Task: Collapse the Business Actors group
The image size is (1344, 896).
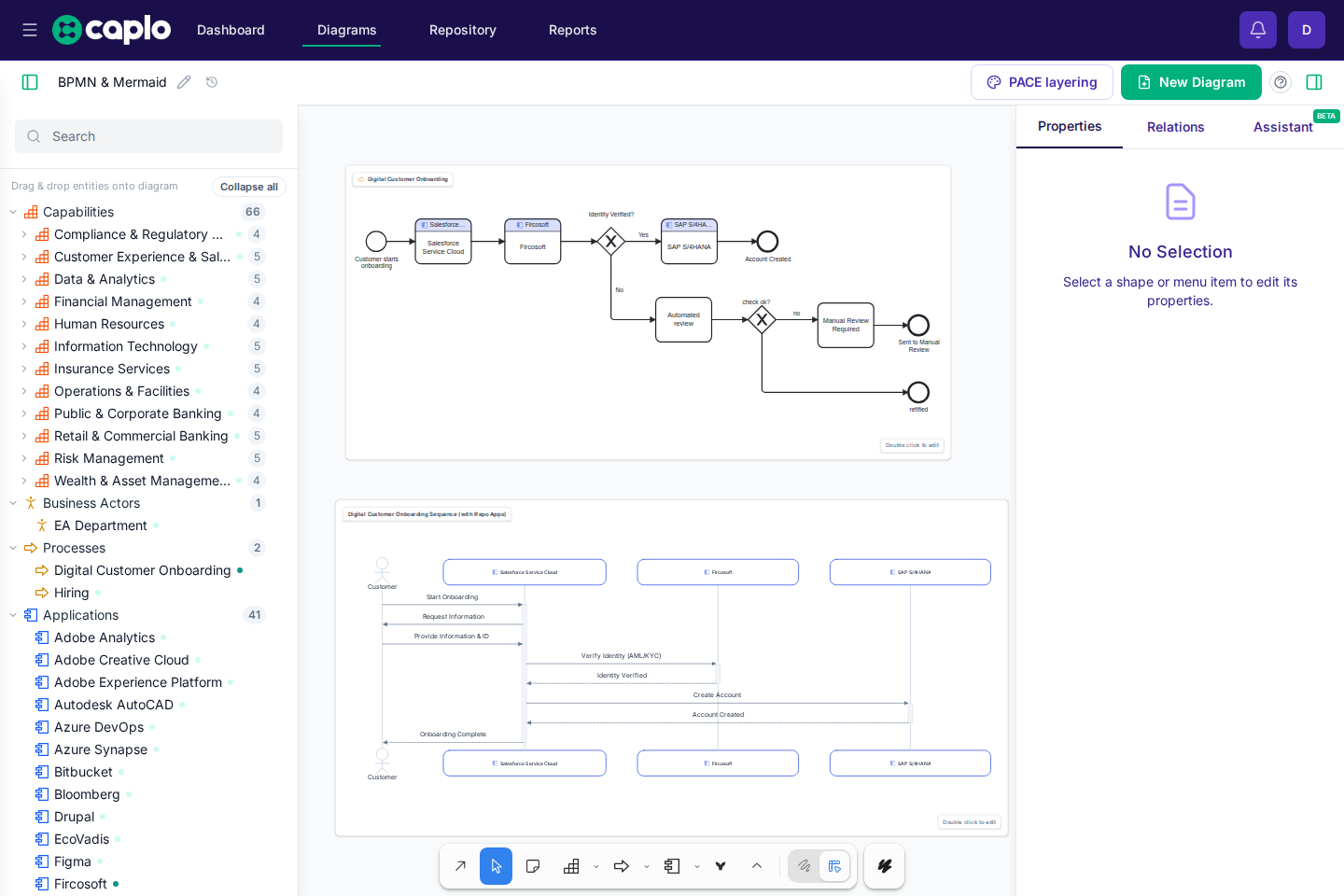Action: click(13, 503)
